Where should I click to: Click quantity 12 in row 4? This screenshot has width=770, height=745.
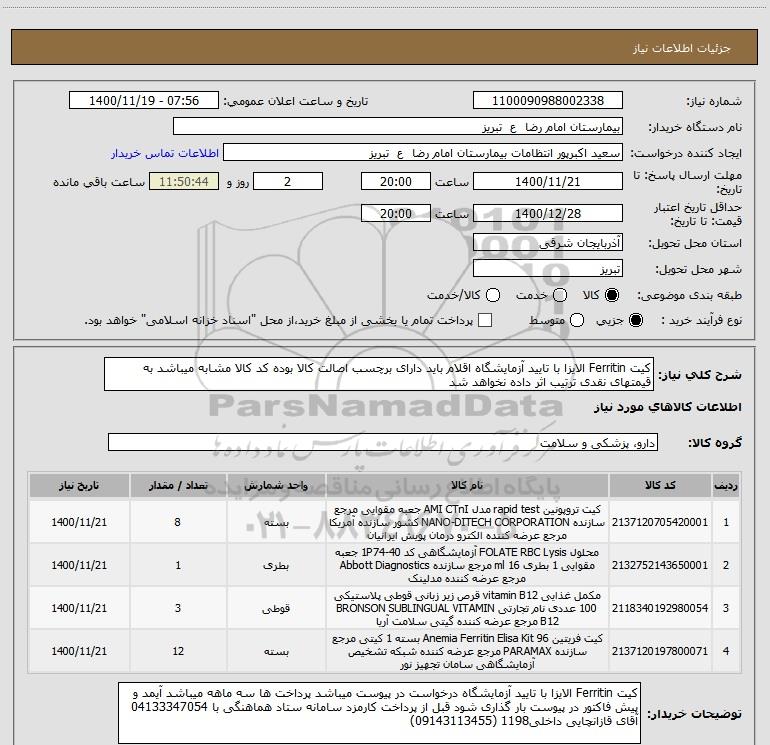point(178,651)
